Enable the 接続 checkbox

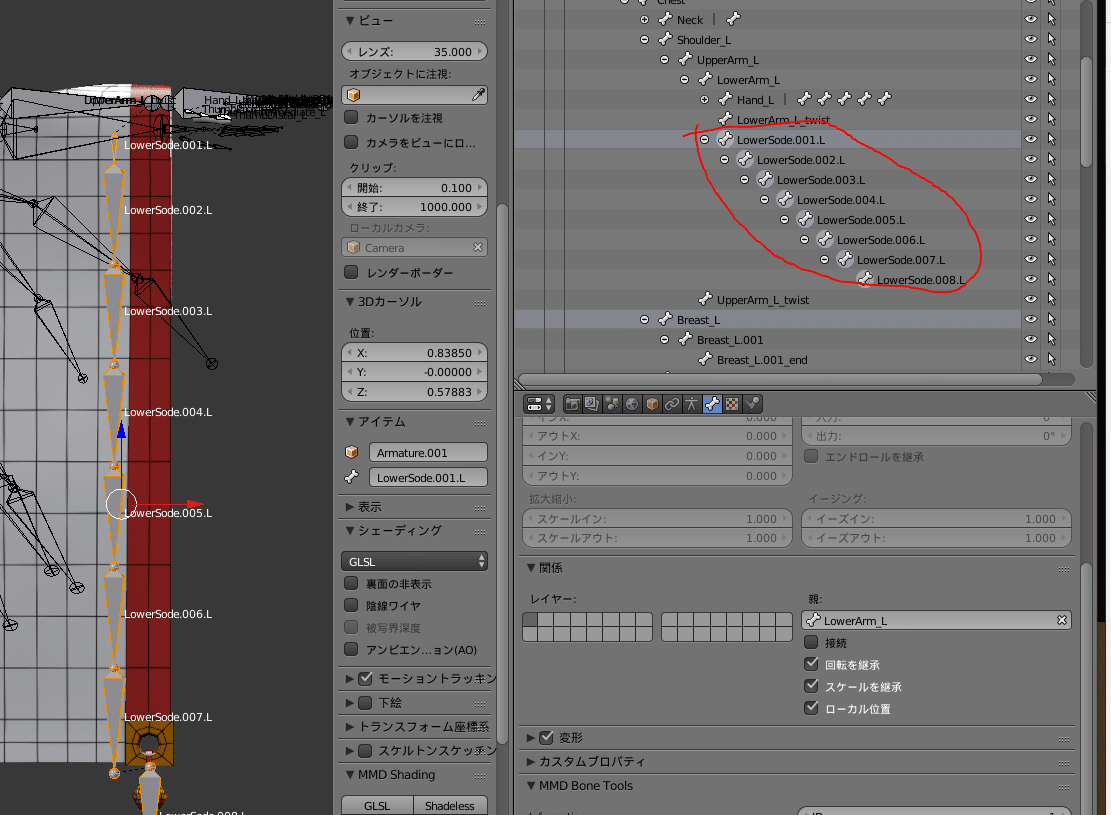coord(811,642)
